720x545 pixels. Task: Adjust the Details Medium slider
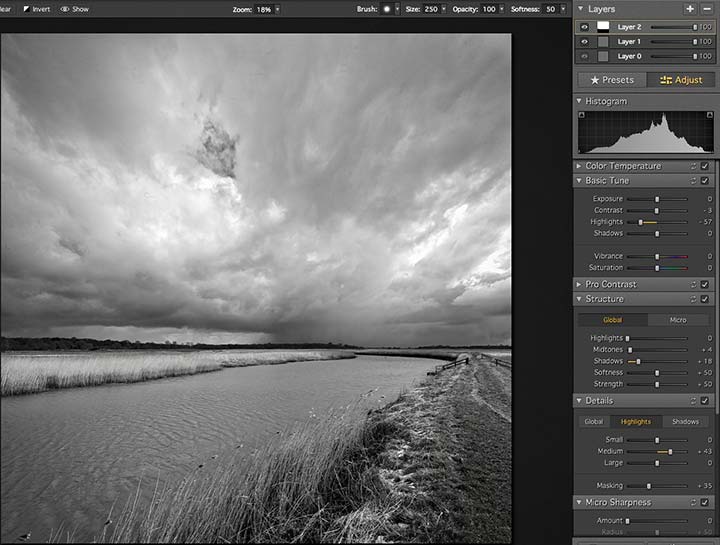tap(670, 452)
